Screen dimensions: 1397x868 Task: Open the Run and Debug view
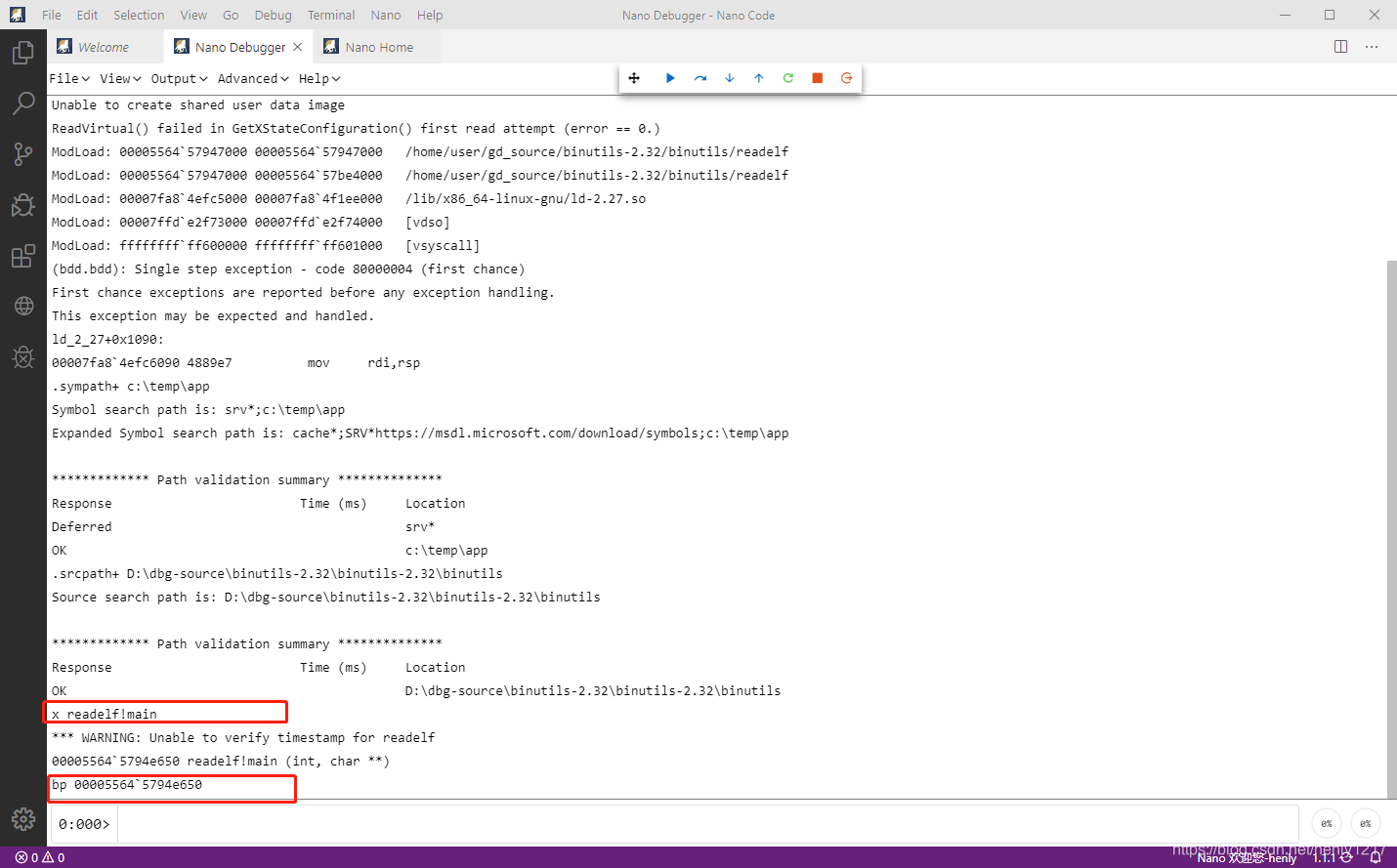[x=23, y=205]
